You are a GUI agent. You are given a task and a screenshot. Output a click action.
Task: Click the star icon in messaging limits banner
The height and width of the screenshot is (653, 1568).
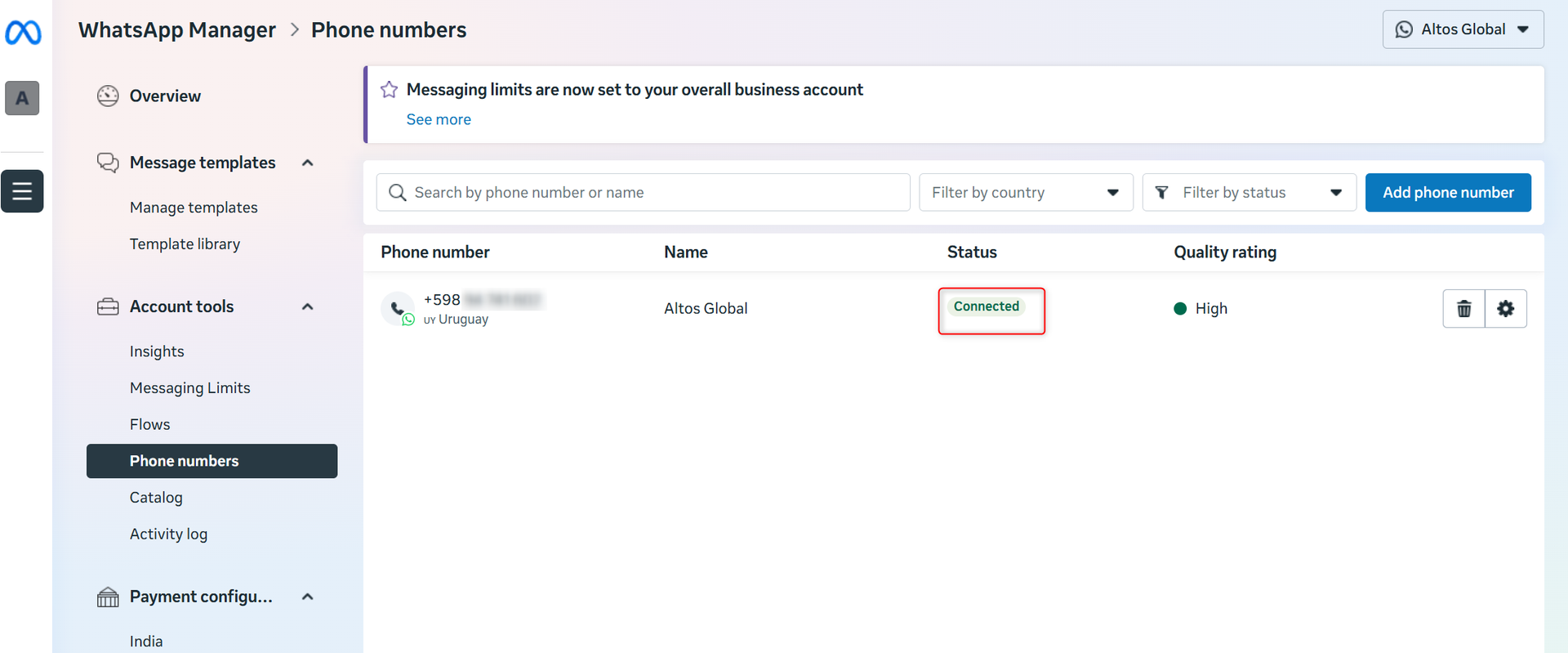pos(390,90)
